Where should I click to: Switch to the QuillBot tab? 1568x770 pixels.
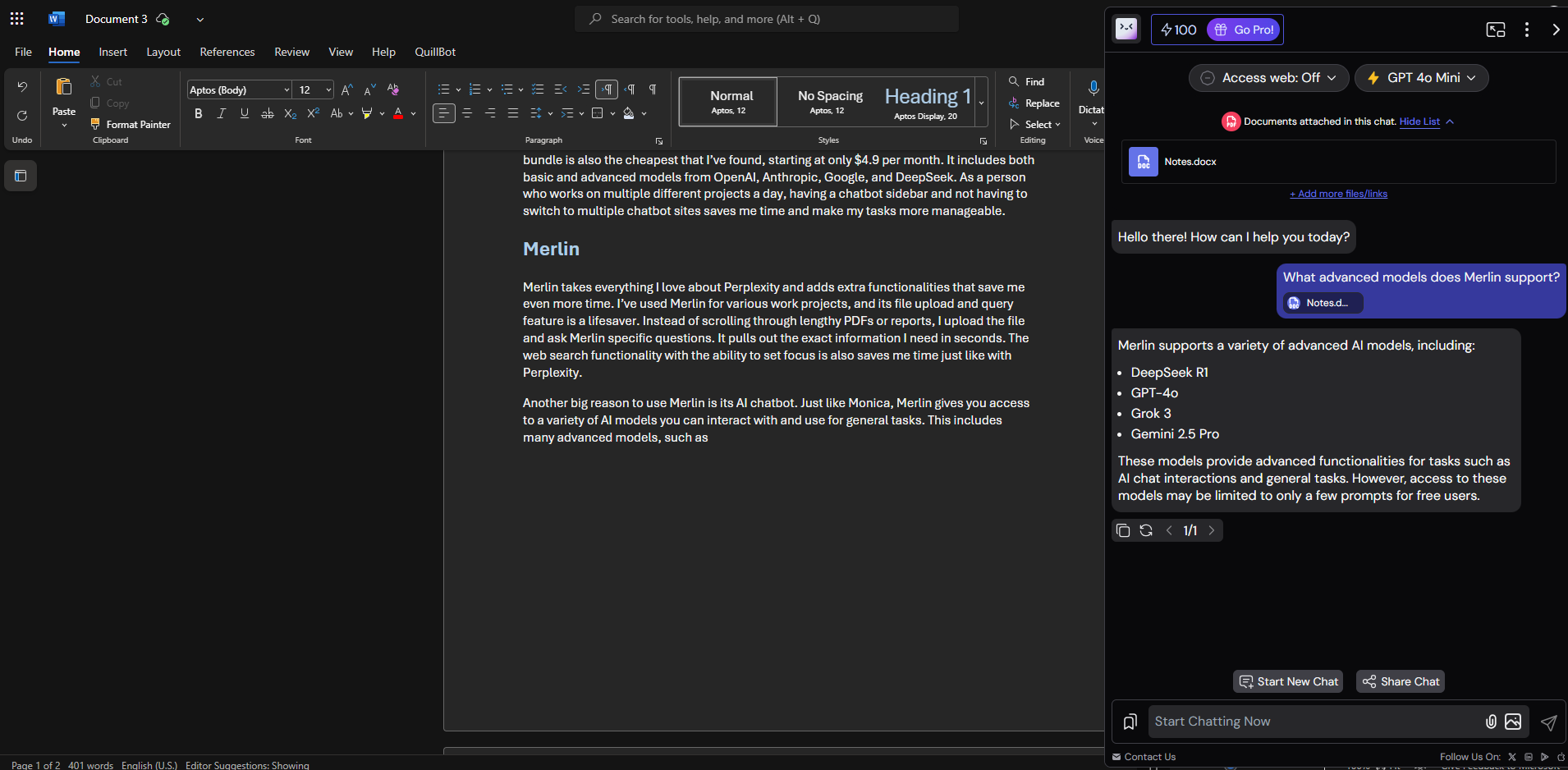435,52
